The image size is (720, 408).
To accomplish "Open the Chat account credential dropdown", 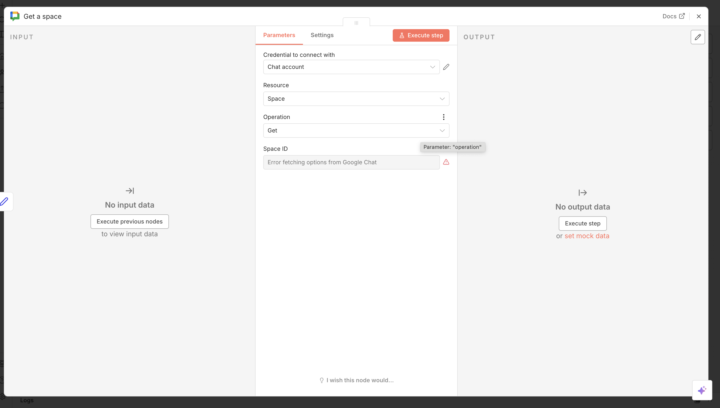I will [351, 67].
